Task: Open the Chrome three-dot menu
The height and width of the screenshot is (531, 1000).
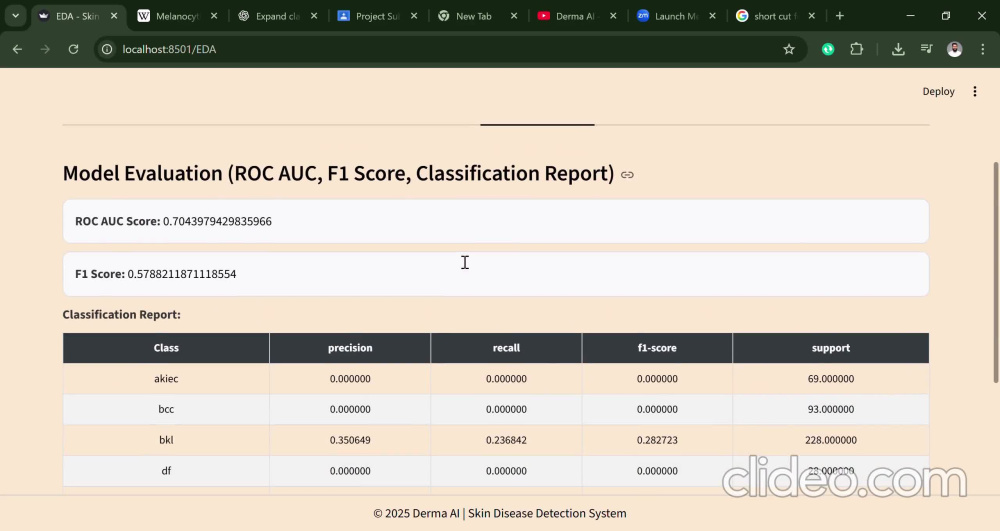Action: (x=983, y=49)
